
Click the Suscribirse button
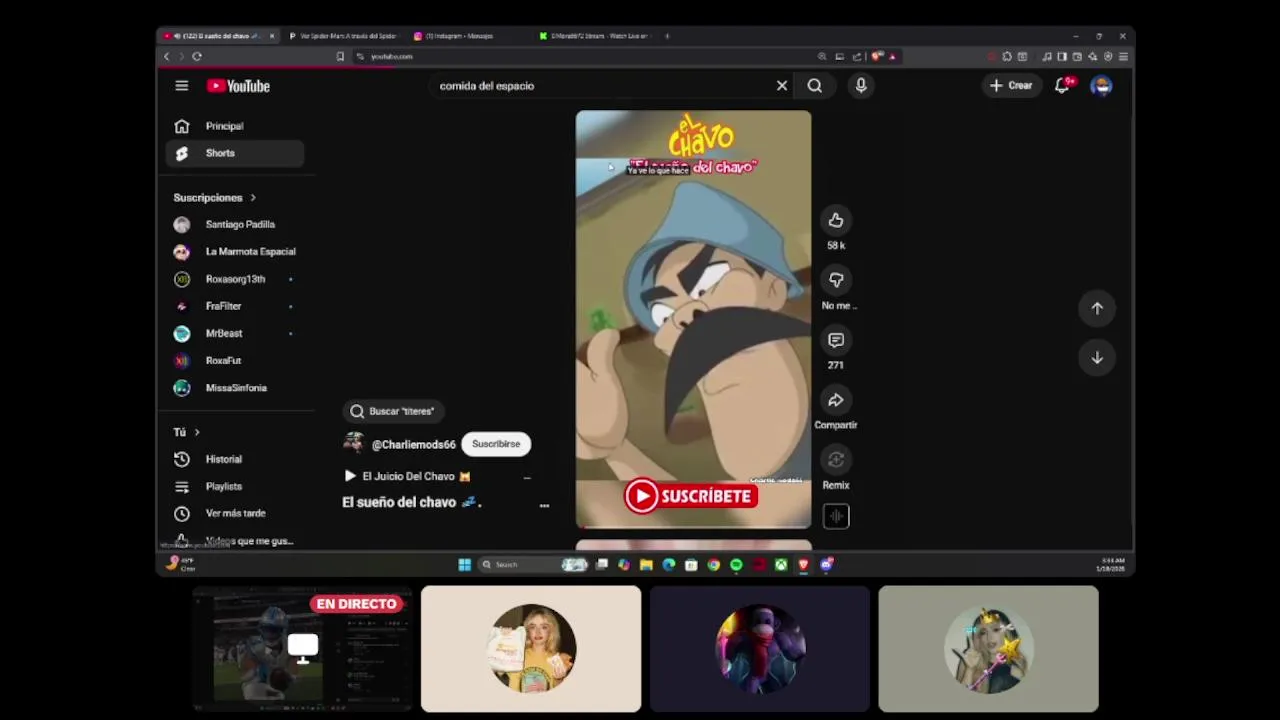(496, 444)
